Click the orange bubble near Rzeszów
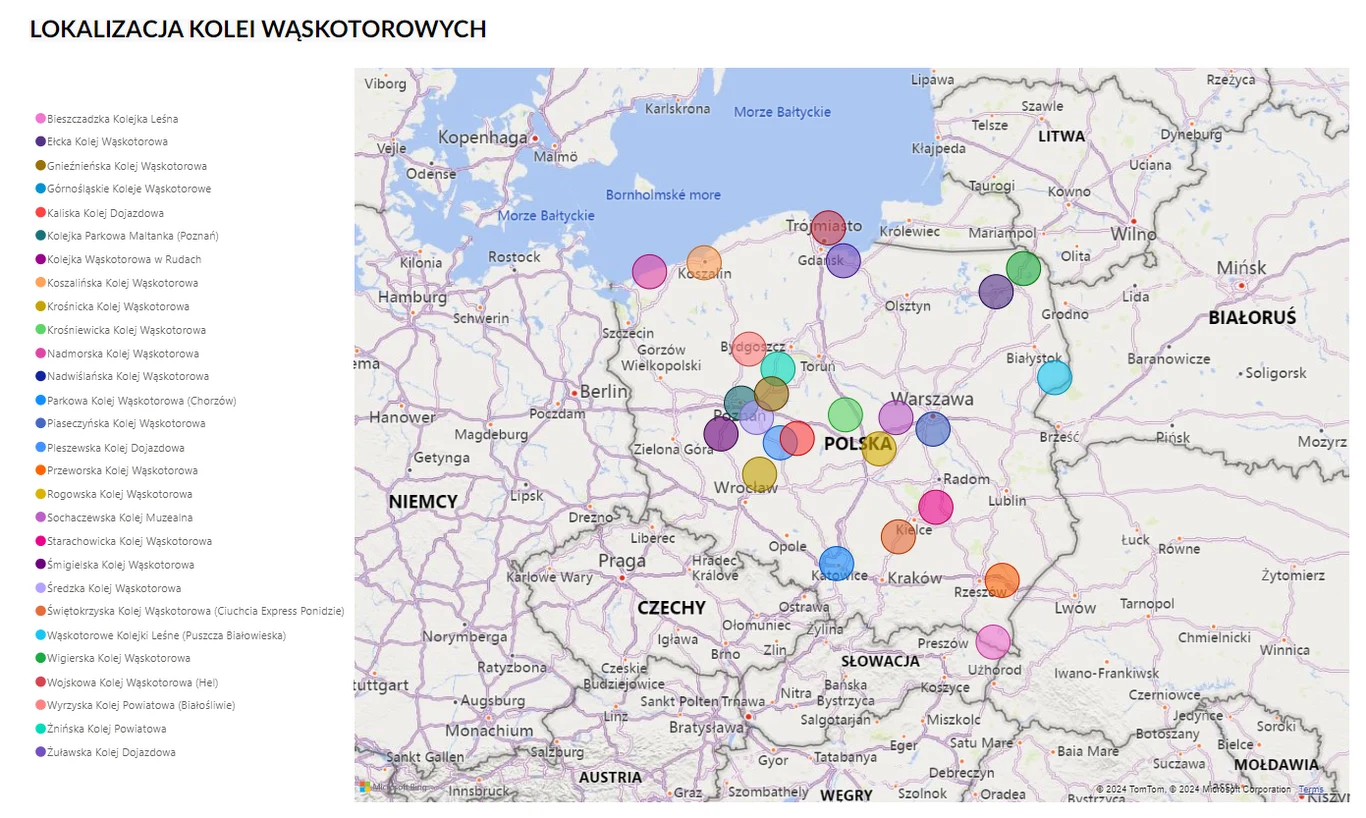This screenshot has width=1366, height=818. (1002, 580)
